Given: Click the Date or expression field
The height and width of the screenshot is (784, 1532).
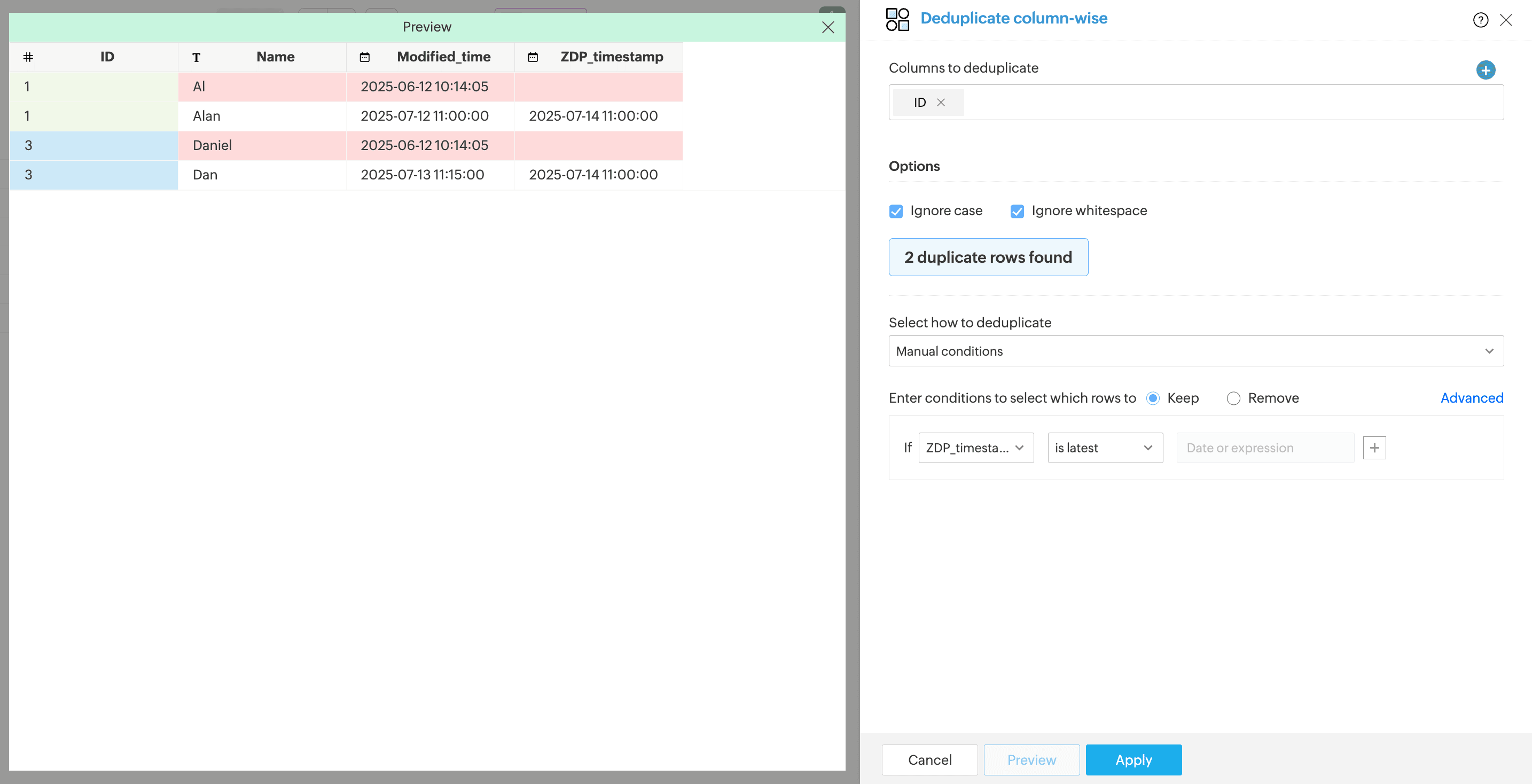Looking at the screenshot, I should (1264, 448).
